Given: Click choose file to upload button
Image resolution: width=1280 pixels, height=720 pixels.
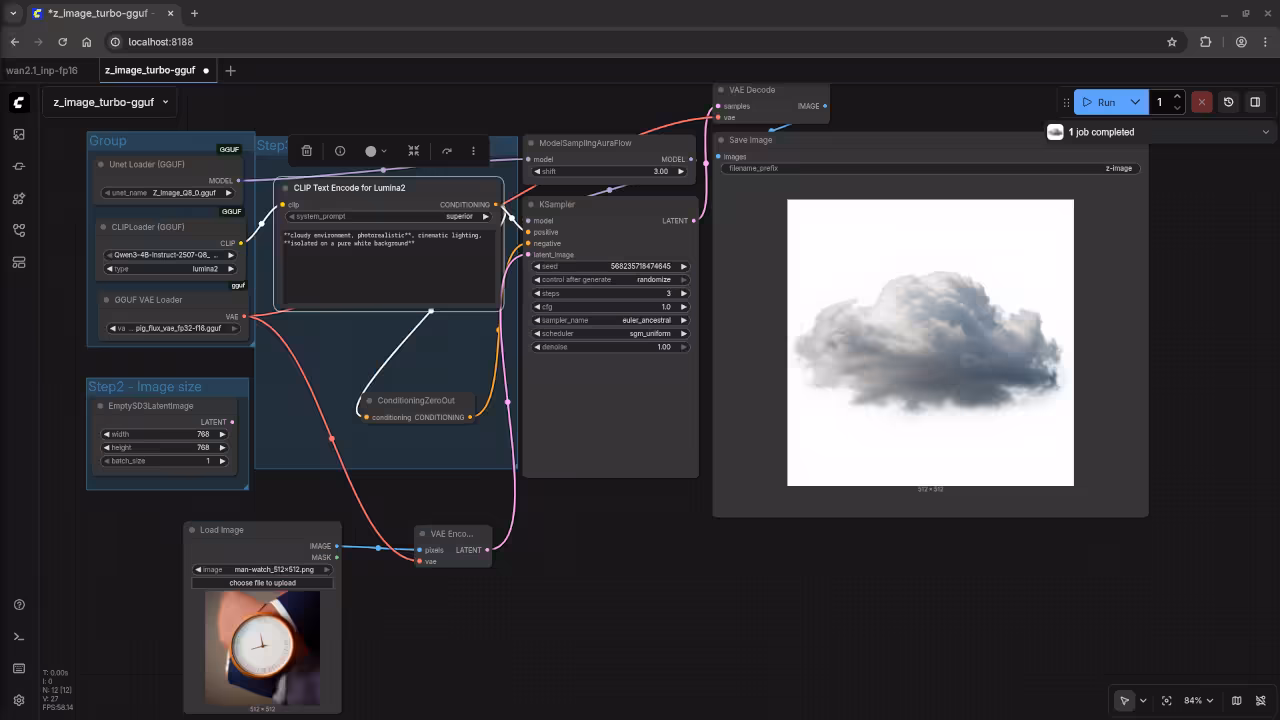Looking at the screenshot, I should 262,582.
